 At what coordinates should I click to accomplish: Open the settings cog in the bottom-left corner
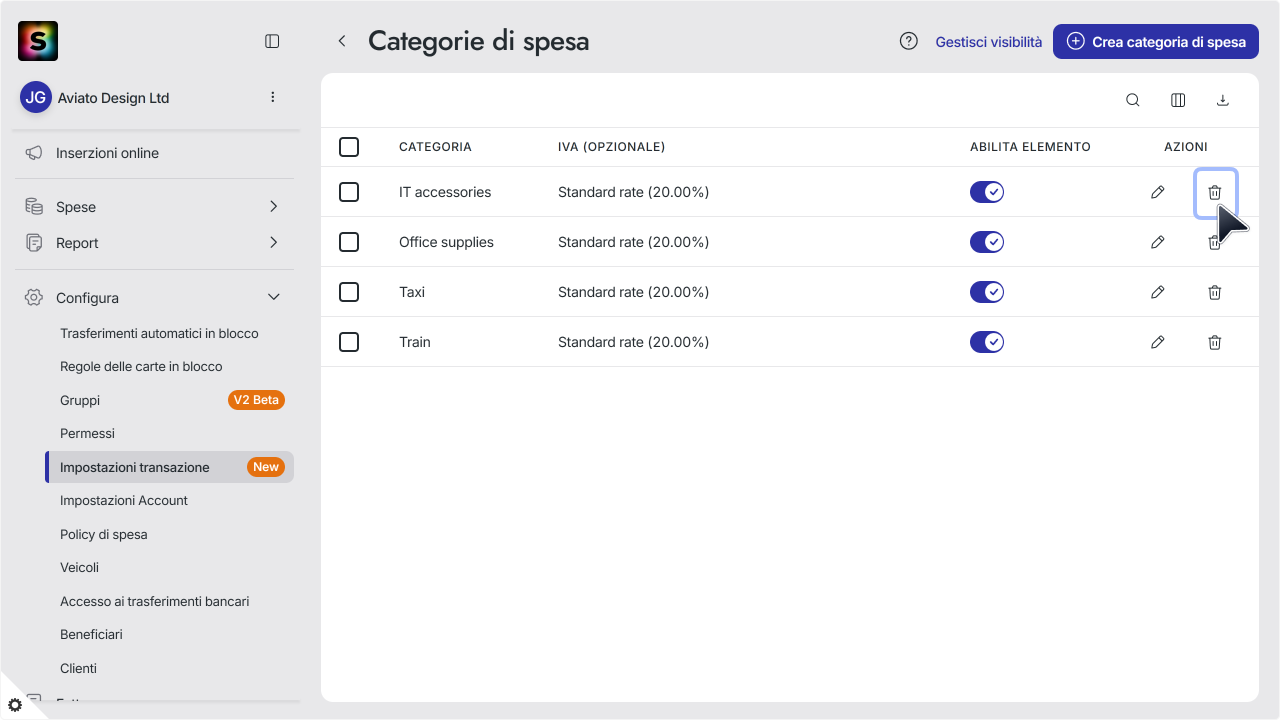15,705
